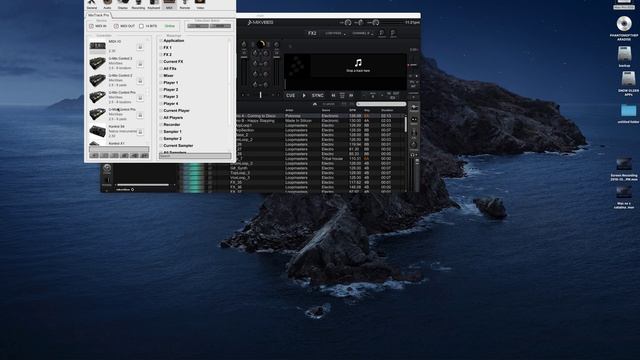Screen dimensions: 640x360
Task: Open the Remote preferences tab
Action: point(185,4)
